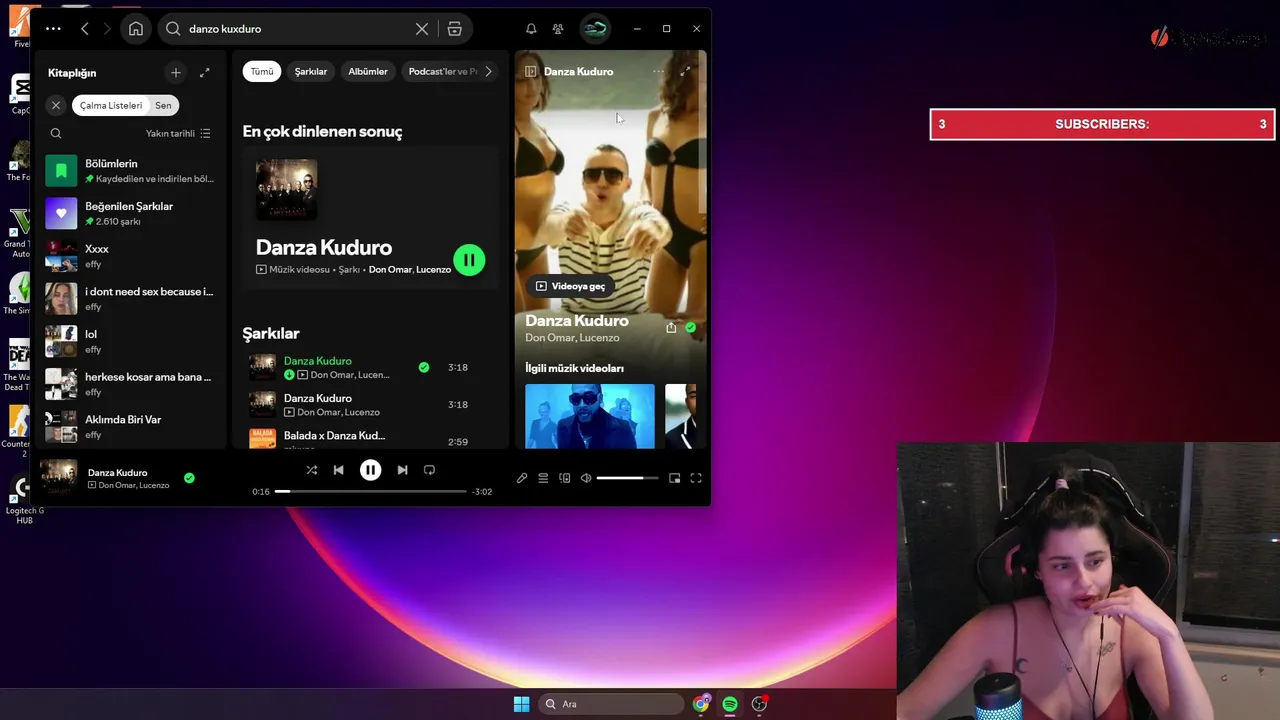Click the taskbar Ara search box

(x=612, y=704)
